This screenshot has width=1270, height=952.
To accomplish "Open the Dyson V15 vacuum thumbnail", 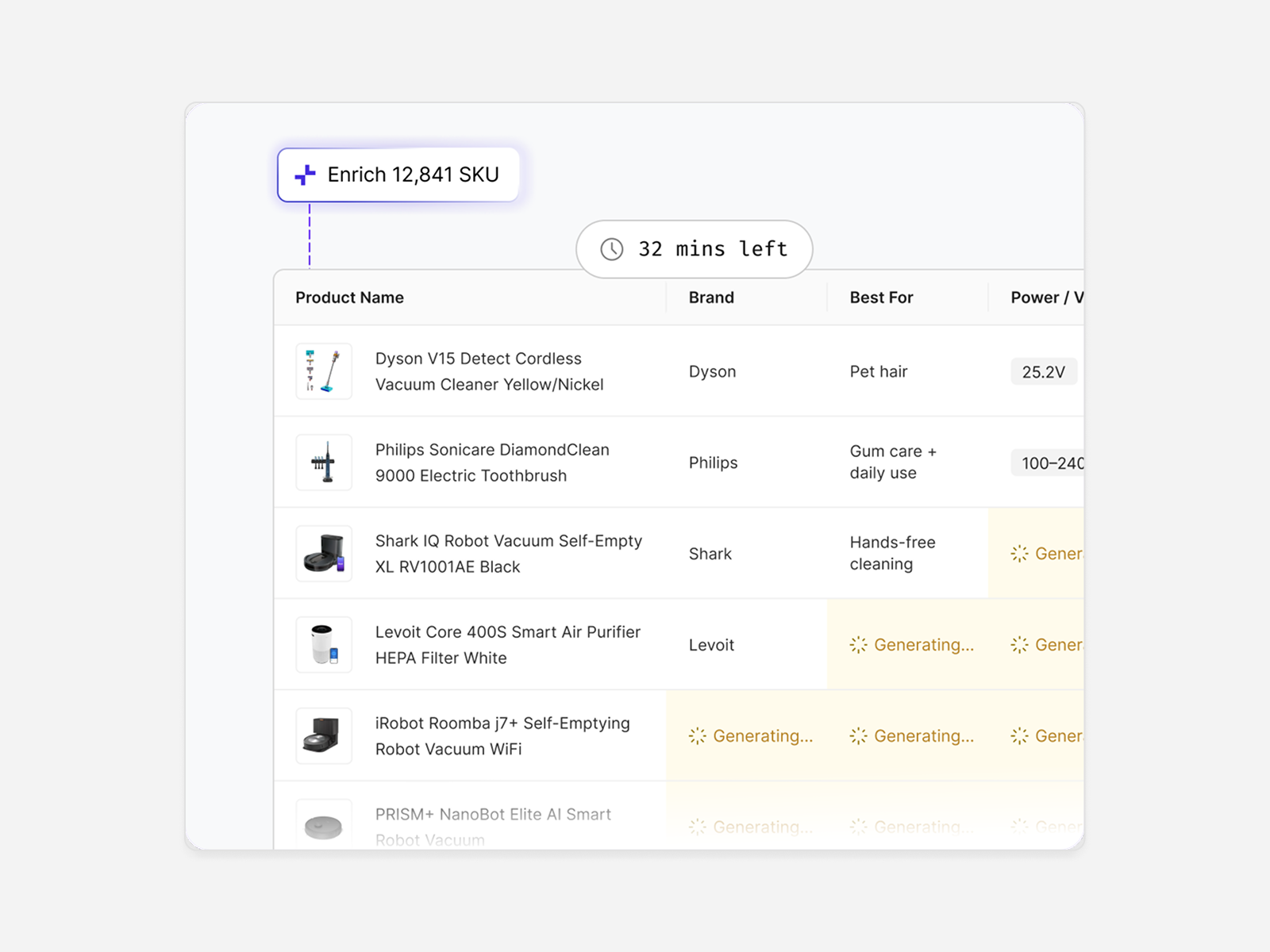I will coord(324,371).
